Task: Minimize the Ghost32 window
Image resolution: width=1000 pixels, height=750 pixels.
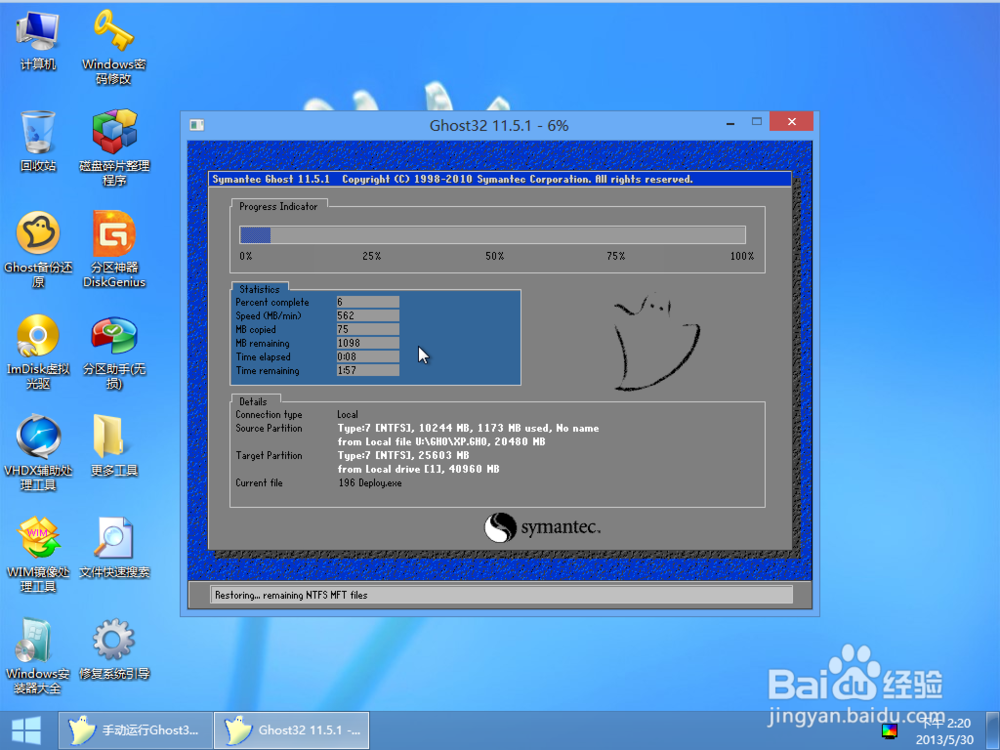Action: pos(730,122)
